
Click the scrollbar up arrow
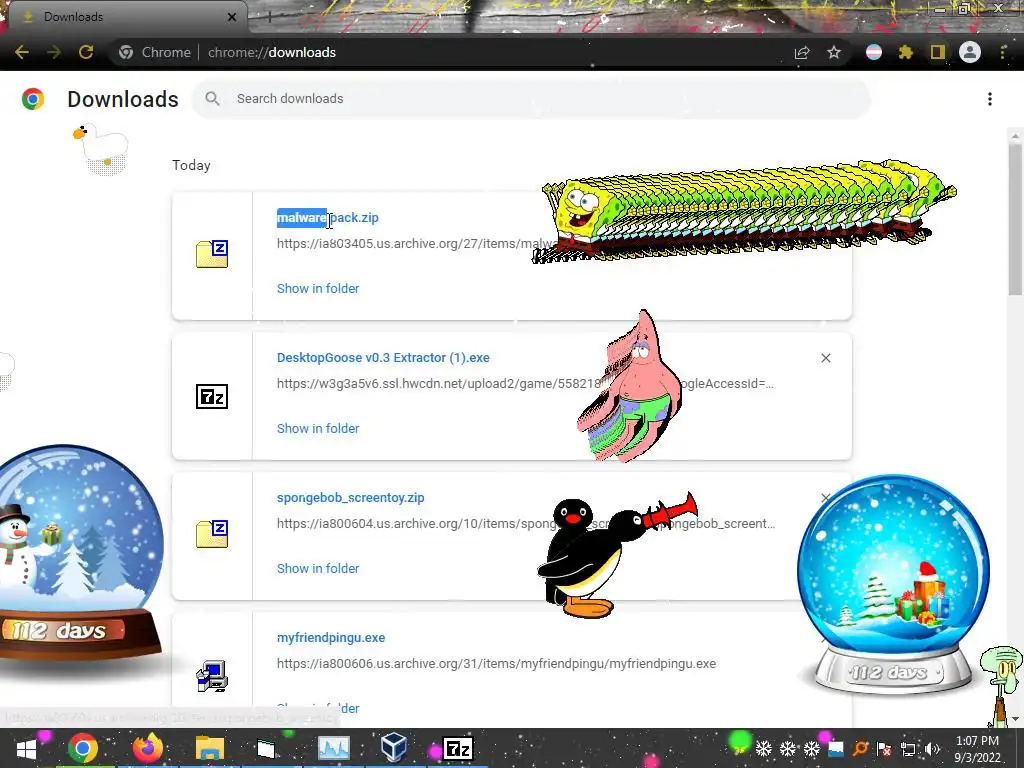(1015, 136)
